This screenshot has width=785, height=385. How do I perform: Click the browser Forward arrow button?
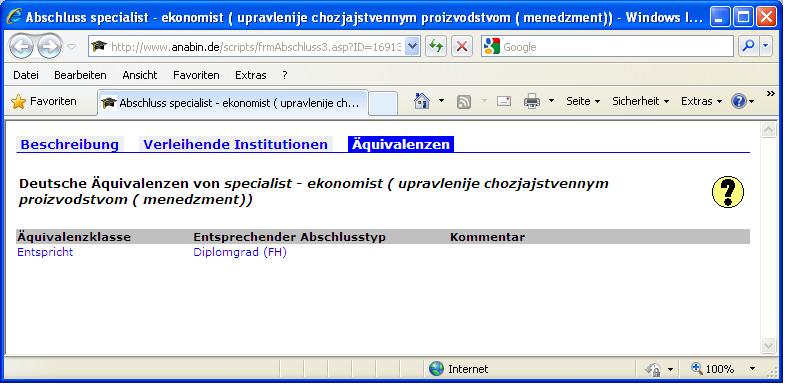tap(49, 47)
